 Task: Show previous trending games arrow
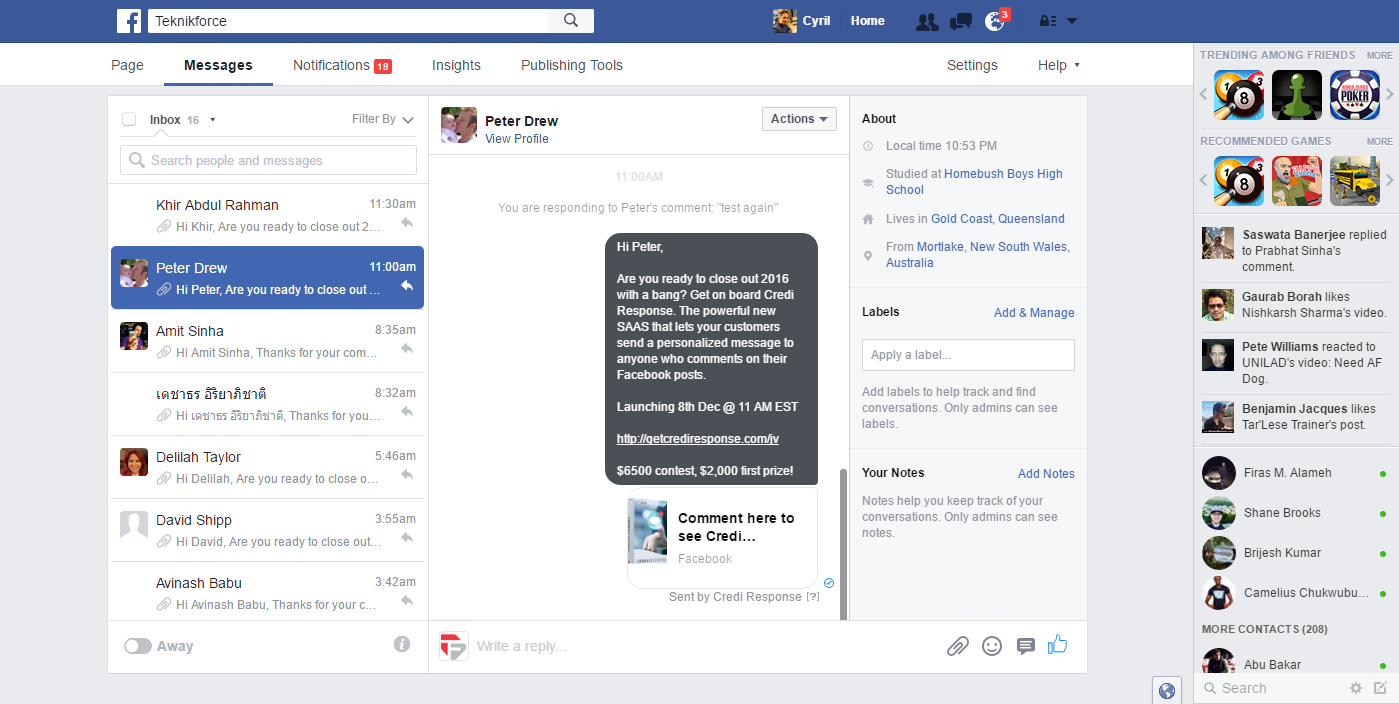coord(1204,95)
